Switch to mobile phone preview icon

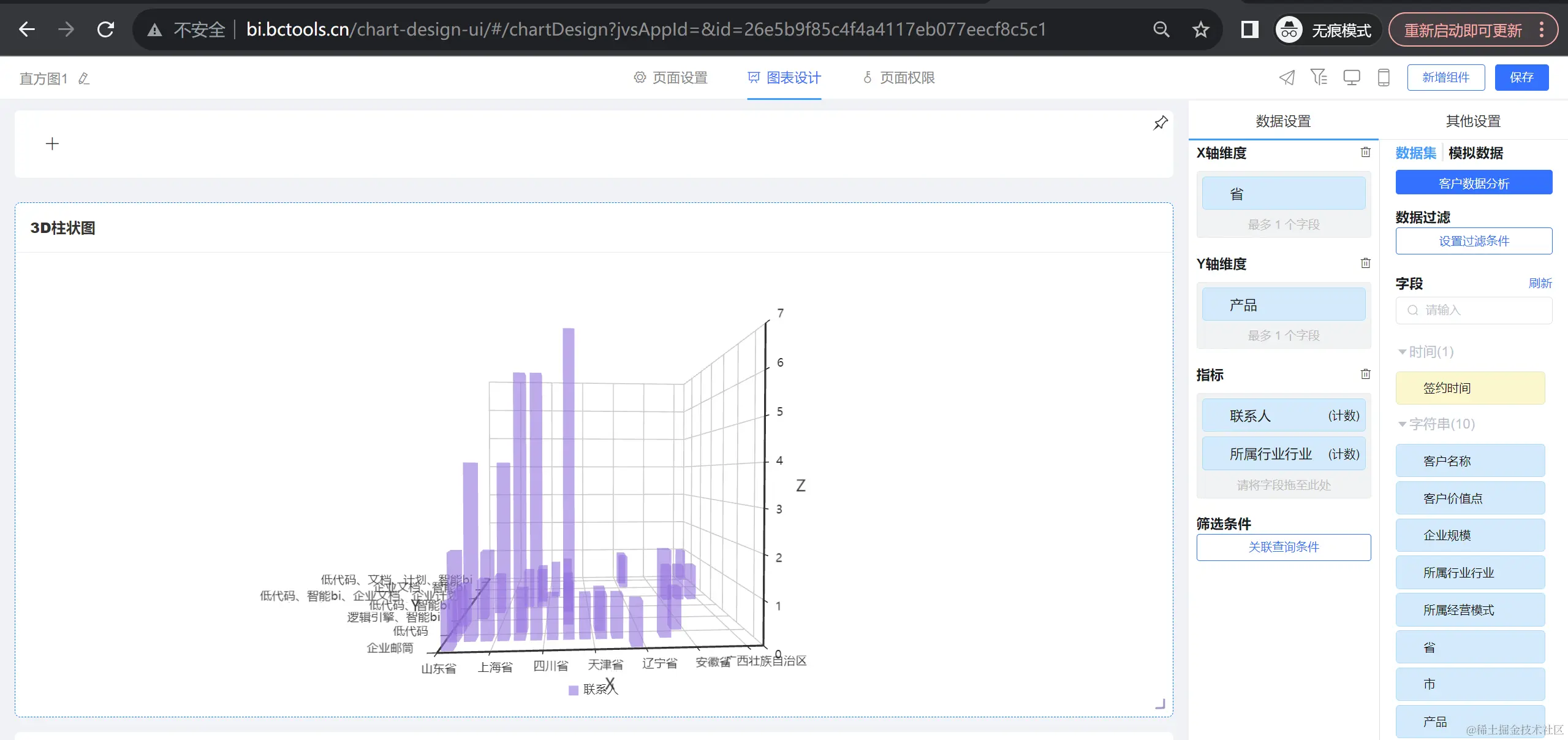[x=1383, y=78]
